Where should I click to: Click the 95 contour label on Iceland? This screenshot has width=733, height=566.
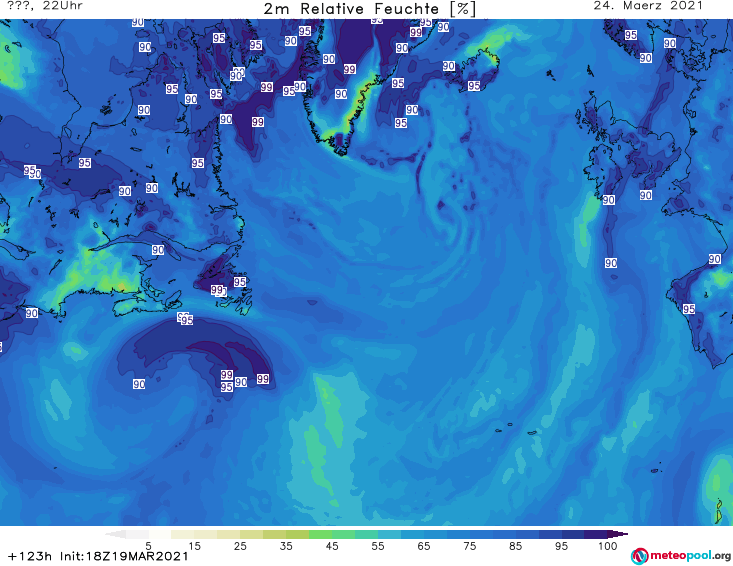click(474, 86)
